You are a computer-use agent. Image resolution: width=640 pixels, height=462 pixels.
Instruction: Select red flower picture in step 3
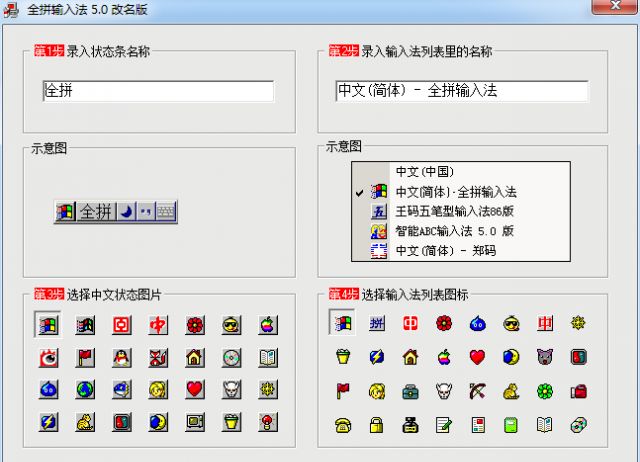click(x=195, y=325)
